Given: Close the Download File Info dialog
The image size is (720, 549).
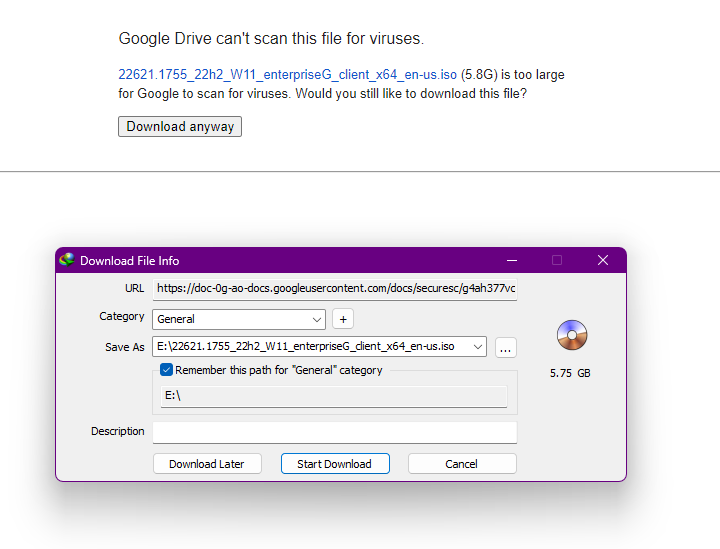Looking at the screenshot, I should click(x=603, y=260).
